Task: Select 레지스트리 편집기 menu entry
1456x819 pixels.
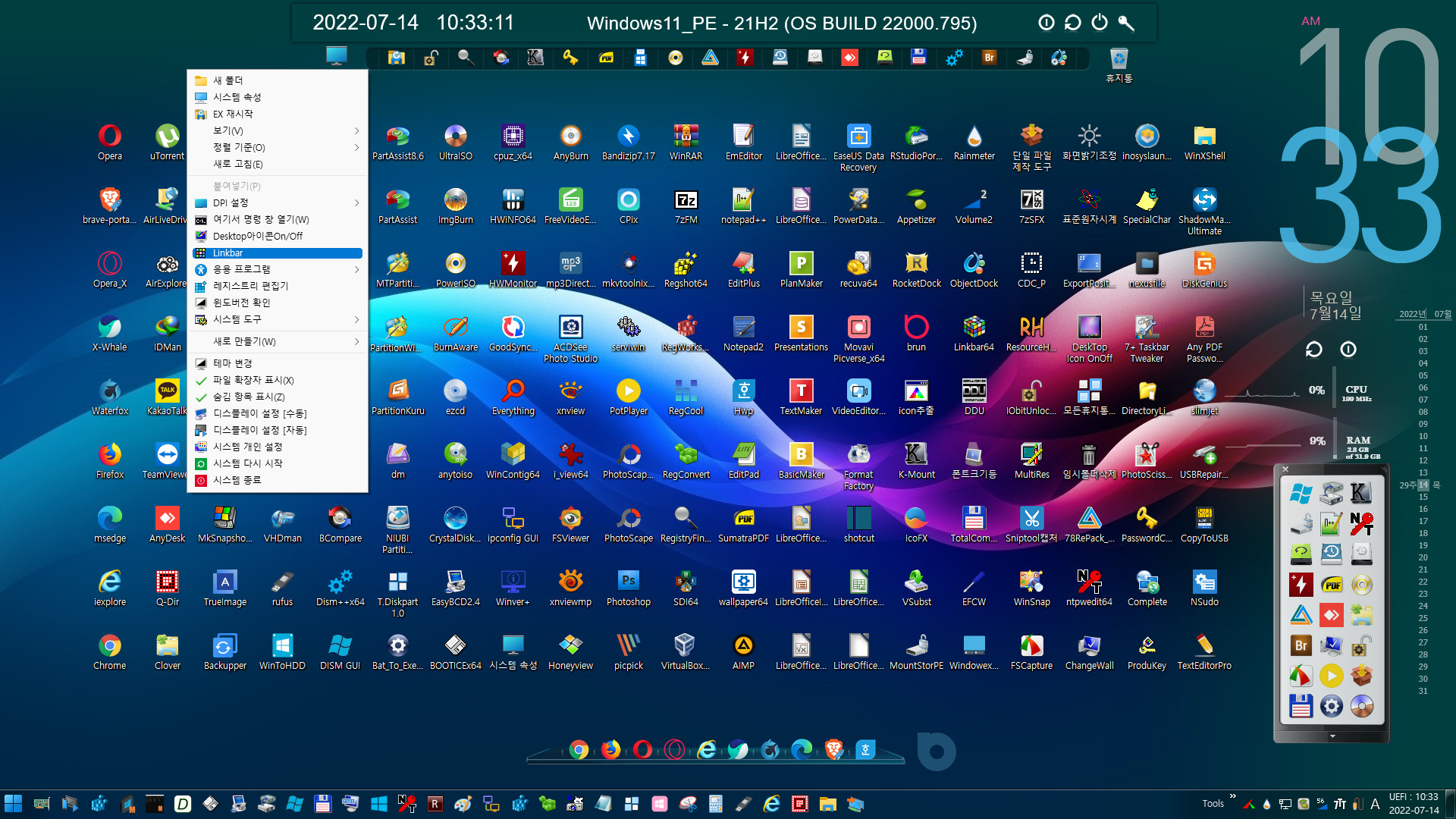Action: pyautogui.click(x=278, y=286)
